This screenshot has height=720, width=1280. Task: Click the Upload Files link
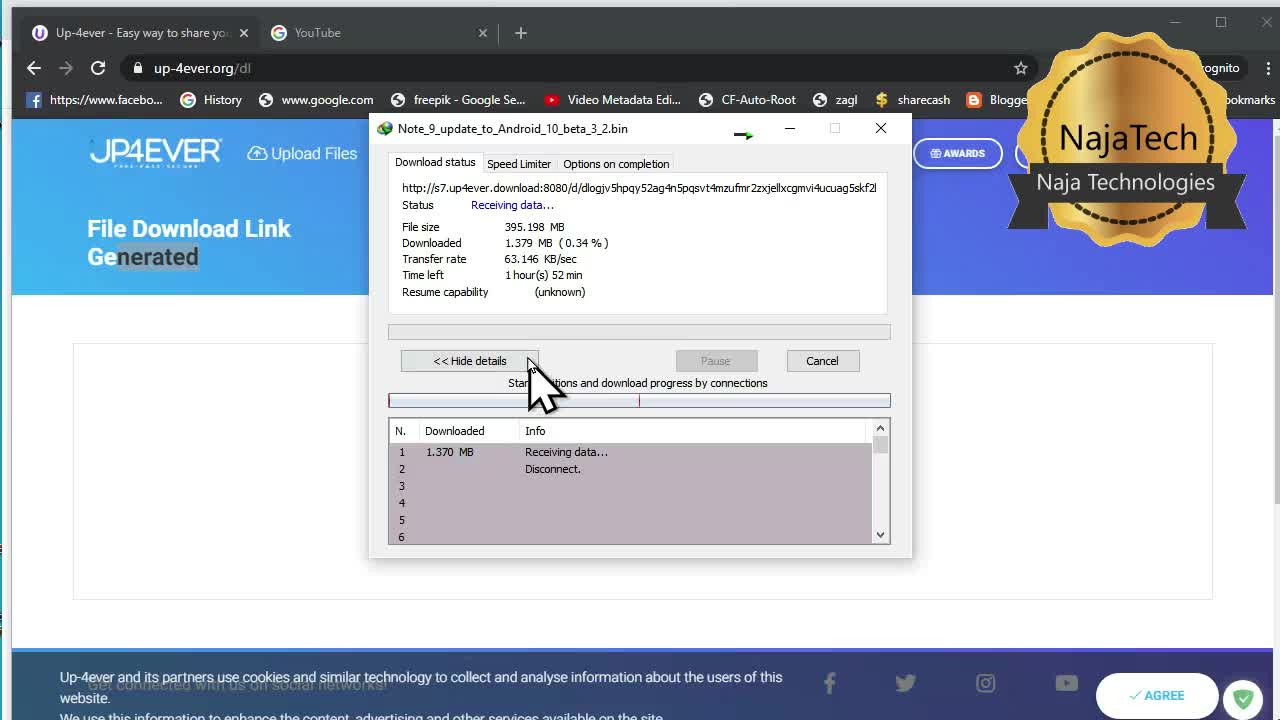[x=302, y=153]
